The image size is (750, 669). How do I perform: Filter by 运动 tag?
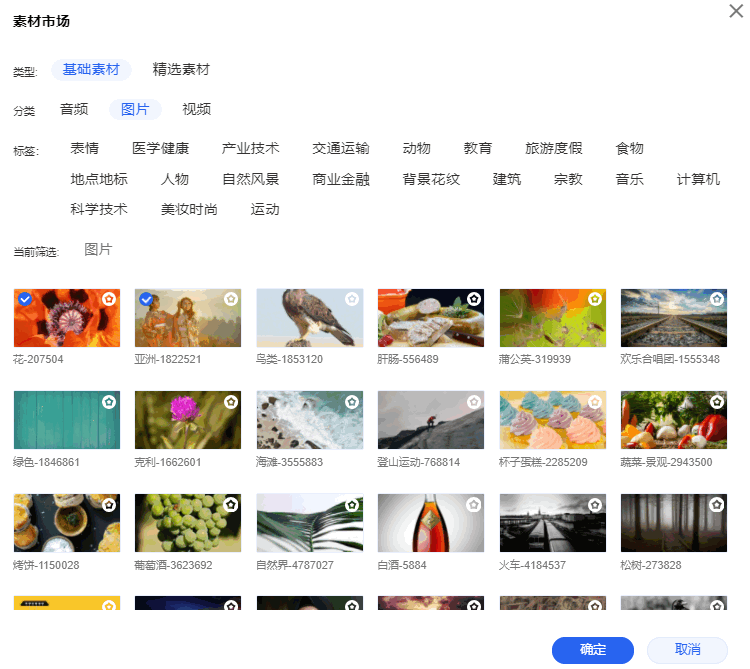coord(265,209)
